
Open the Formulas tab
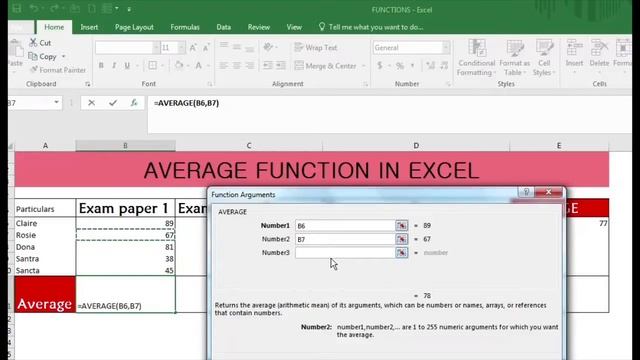185,27
